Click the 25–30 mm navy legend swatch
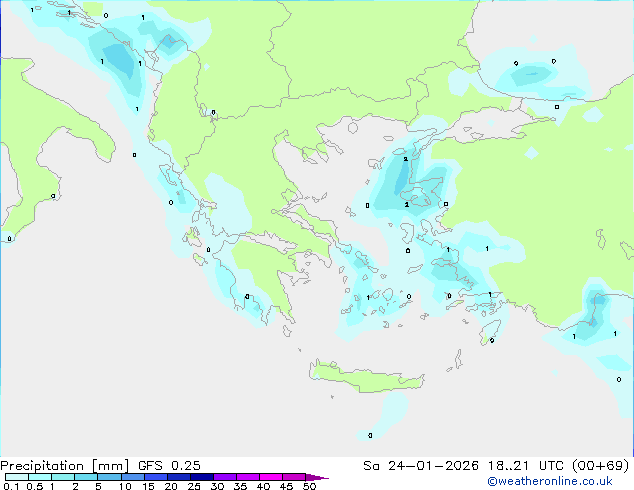 [x=202, y=477]
